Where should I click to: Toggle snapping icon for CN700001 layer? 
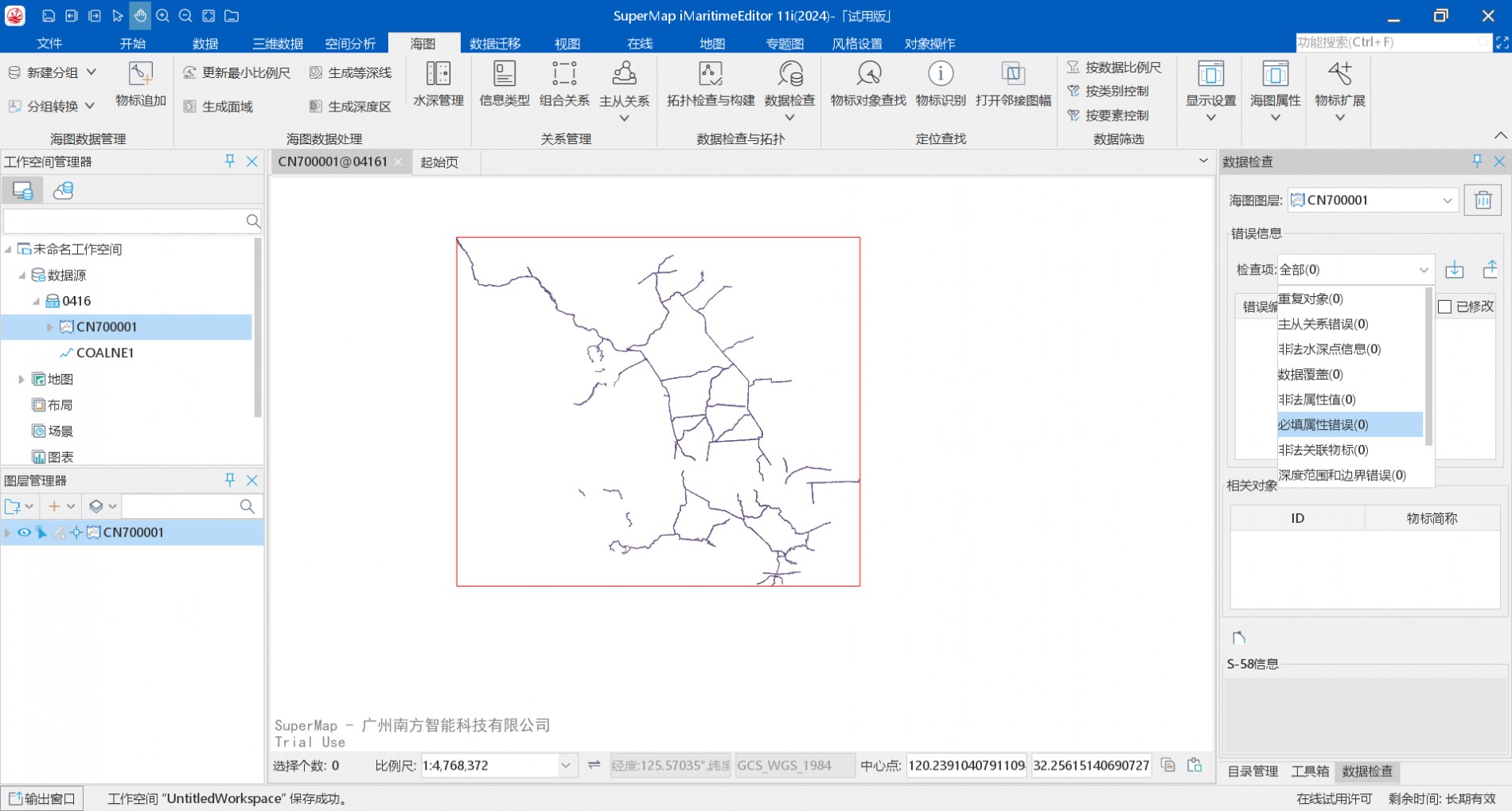tap(76, 532)
